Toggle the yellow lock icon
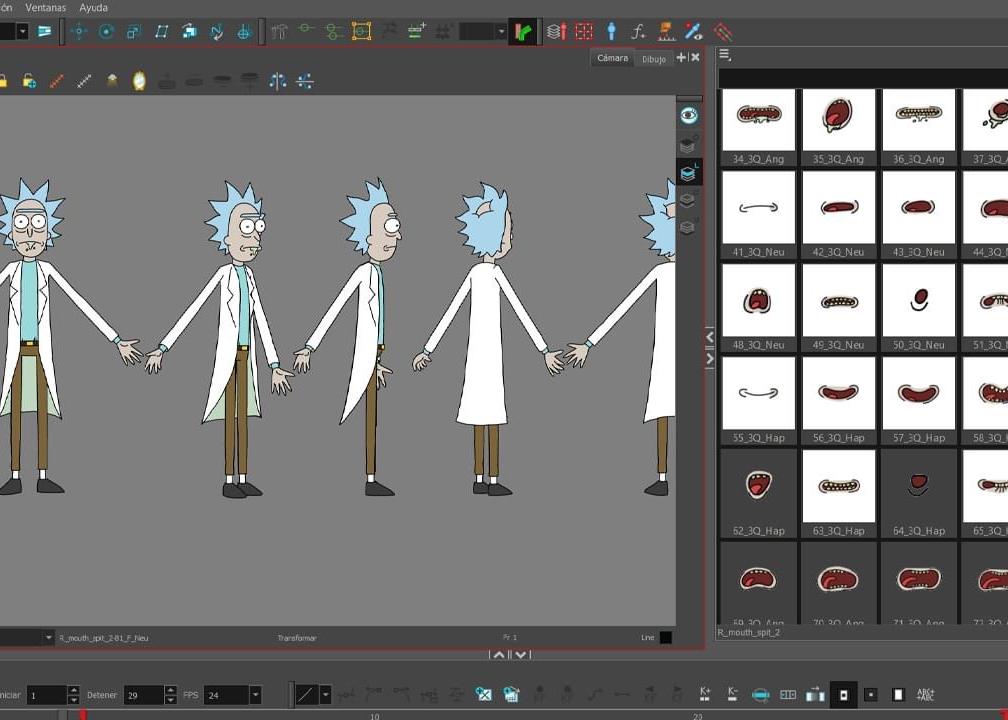This screenshot has width=1008, height=720. pyautogui.click(x=3, y=81)
